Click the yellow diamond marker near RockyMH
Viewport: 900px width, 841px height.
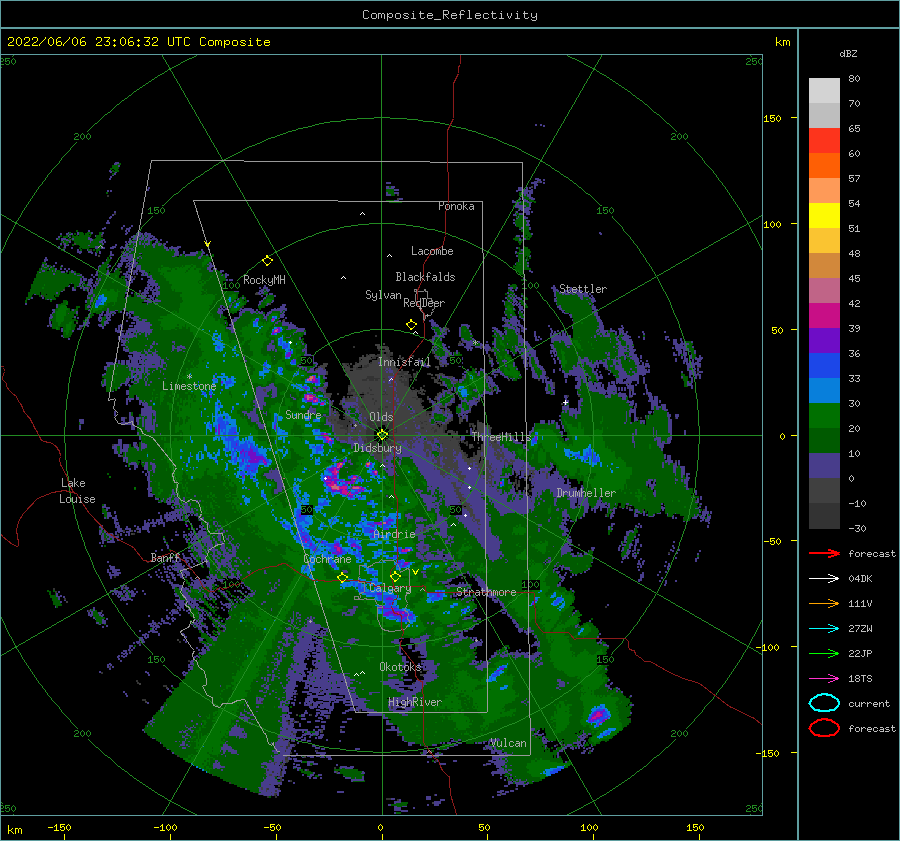(x=267, y=261)
